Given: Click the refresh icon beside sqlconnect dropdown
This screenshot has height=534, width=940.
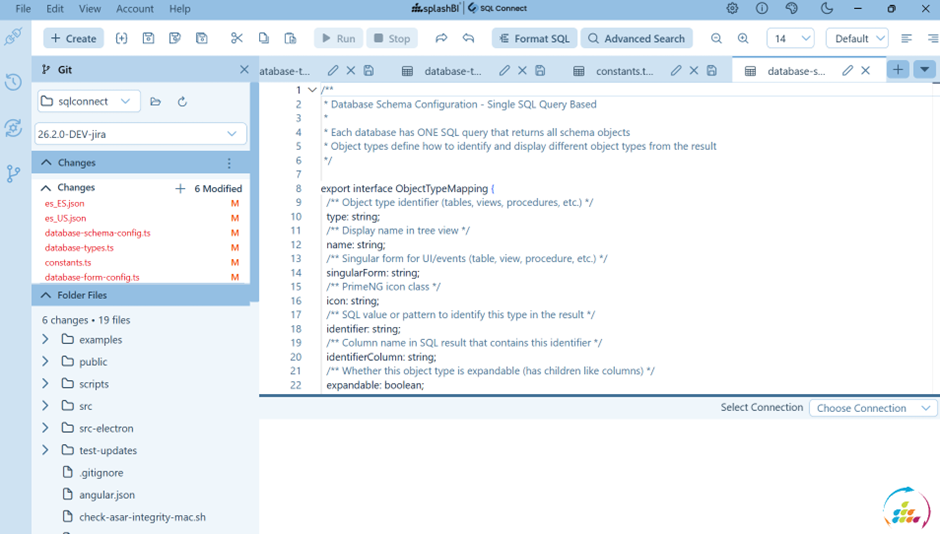Looking at the screenshot, I should [x=182, y=101].
